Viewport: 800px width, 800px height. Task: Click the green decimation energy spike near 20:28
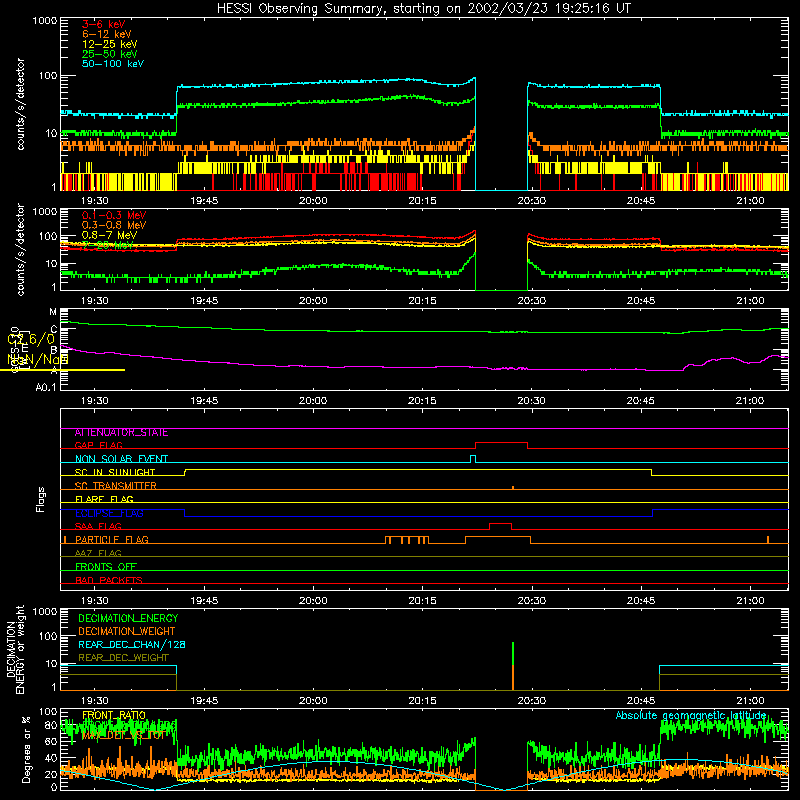point(513,654)
